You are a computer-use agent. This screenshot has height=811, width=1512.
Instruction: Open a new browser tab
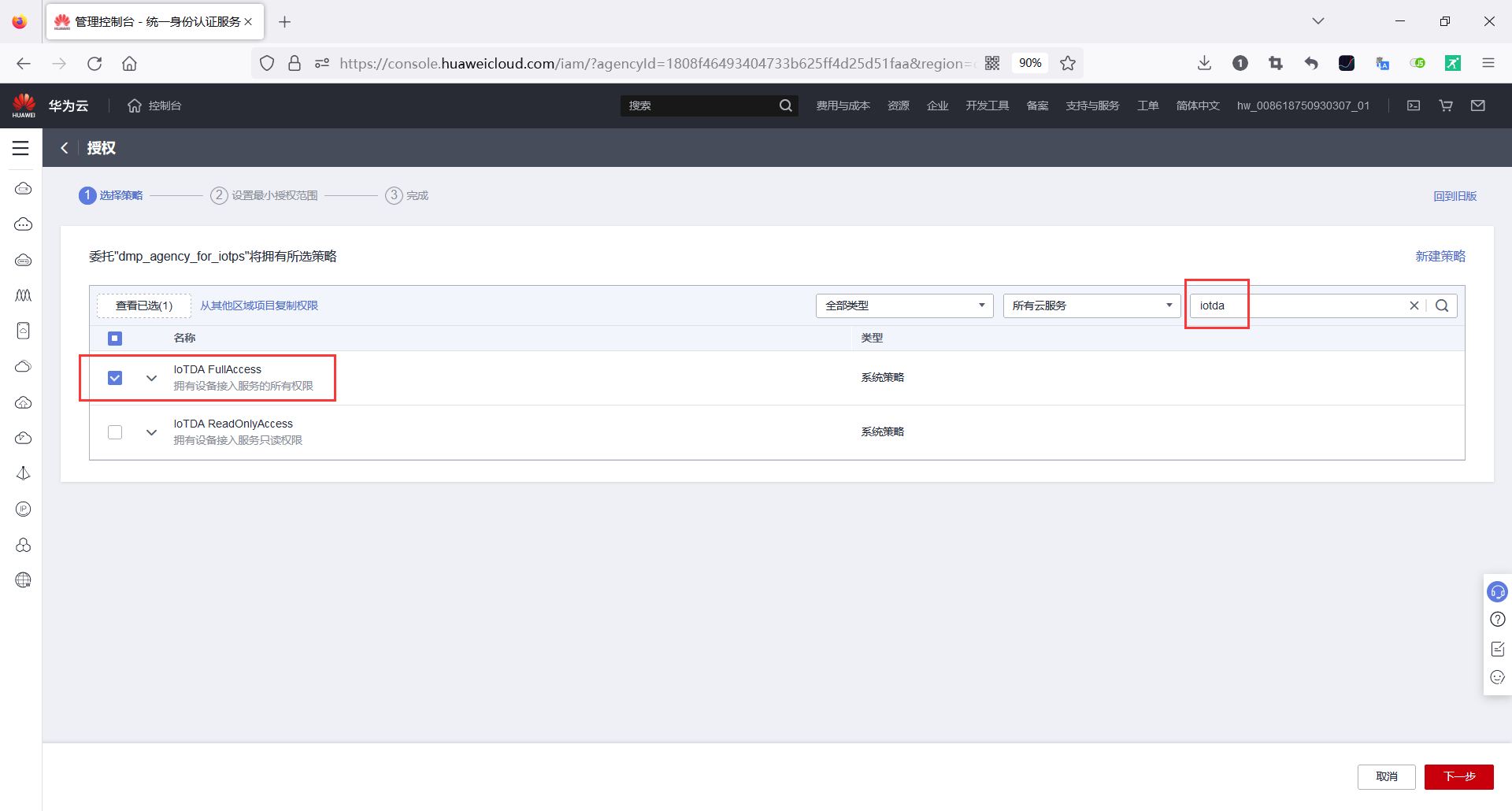pos(285,22)
